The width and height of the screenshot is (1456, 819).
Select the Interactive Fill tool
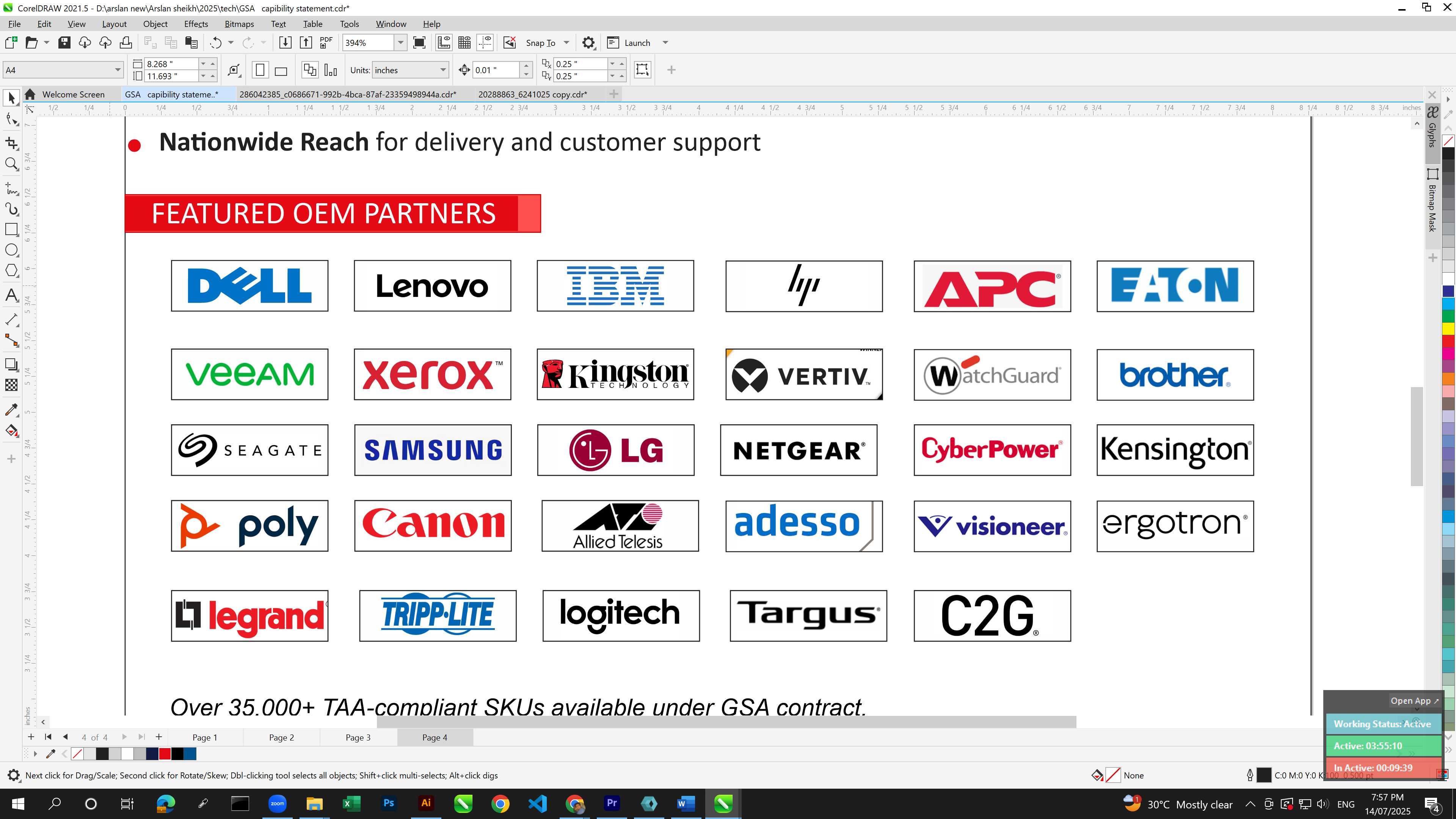[x=11, y=431]
